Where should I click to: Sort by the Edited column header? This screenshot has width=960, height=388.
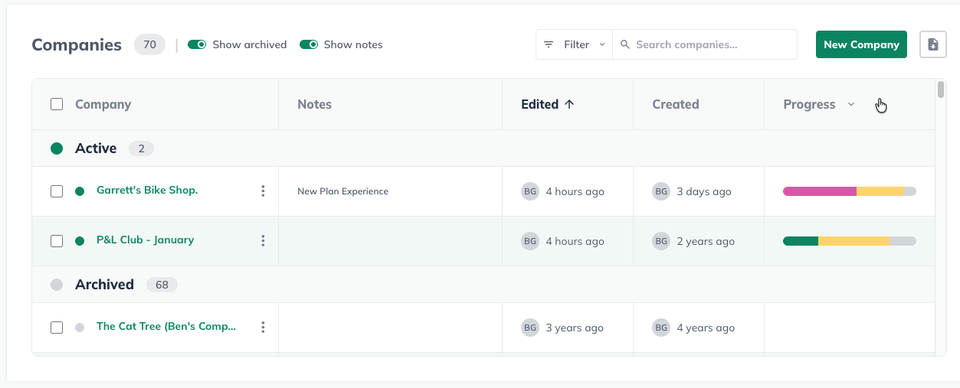click(539, 105)
